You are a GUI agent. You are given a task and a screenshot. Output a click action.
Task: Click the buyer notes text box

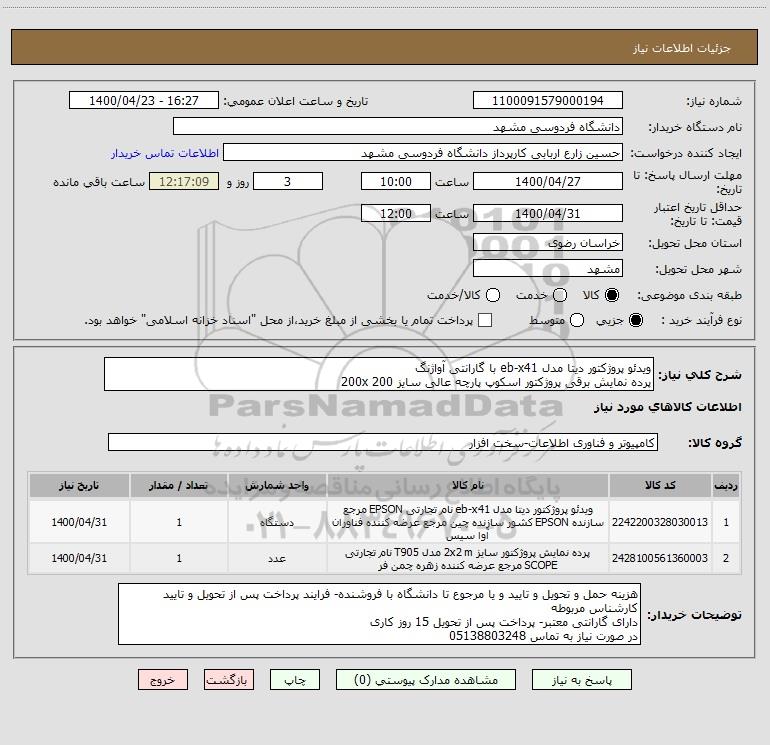pyautogui.click(x=379, y=614)
